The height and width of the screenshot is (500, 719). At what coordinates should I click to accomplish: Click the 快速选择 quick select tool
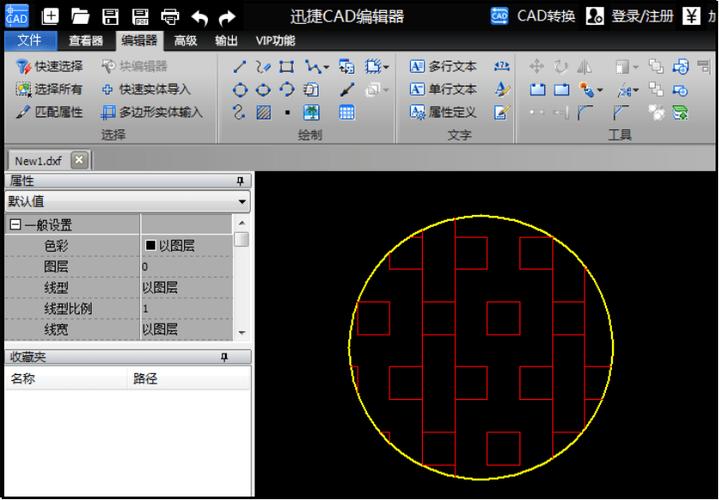[x=49, y=67]
